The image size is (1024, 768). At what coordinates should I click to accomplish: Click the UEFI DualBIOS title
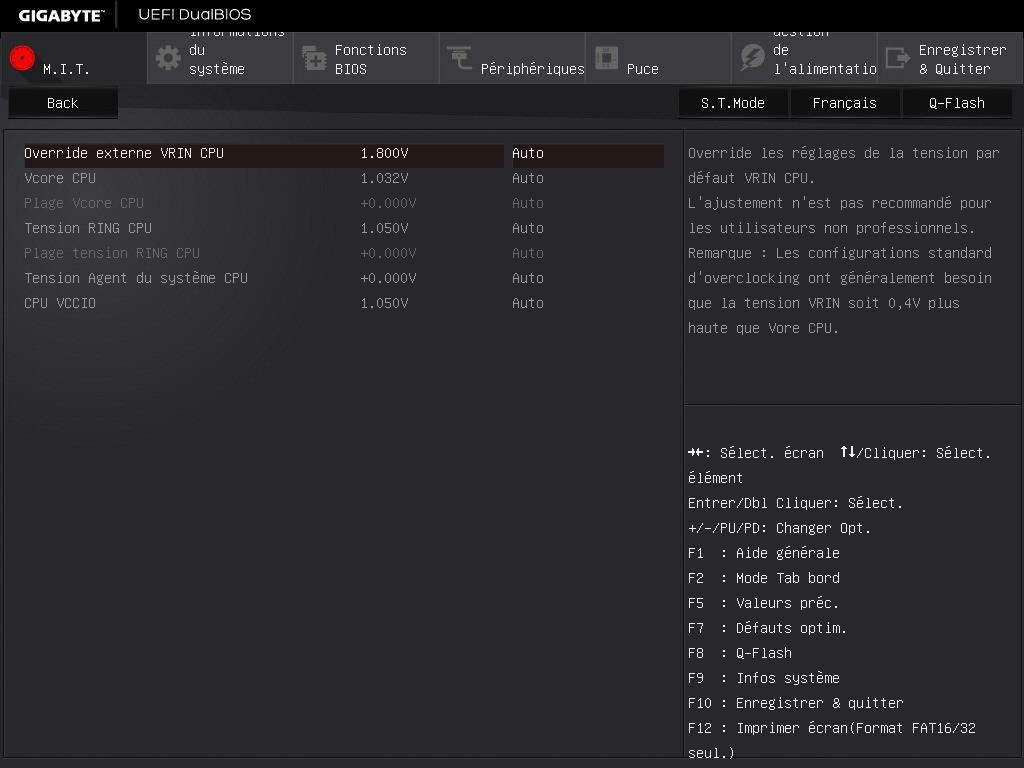click(195, 14)
